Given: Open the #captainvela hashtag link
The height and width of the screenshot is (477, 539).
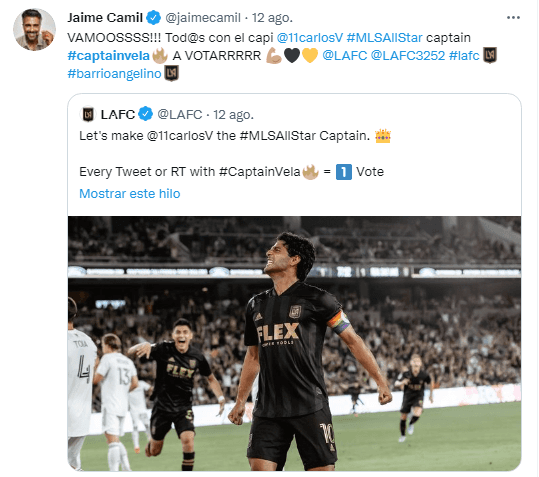Looking at the screenshot, I should [109, 56].
